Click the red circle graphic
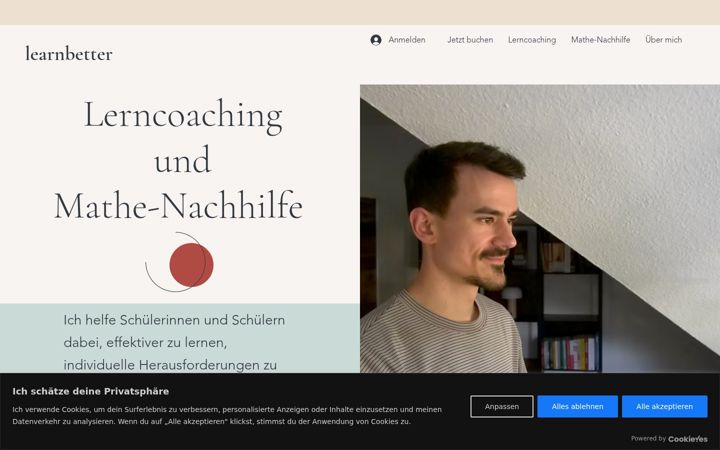 click(x=191, y=265)
